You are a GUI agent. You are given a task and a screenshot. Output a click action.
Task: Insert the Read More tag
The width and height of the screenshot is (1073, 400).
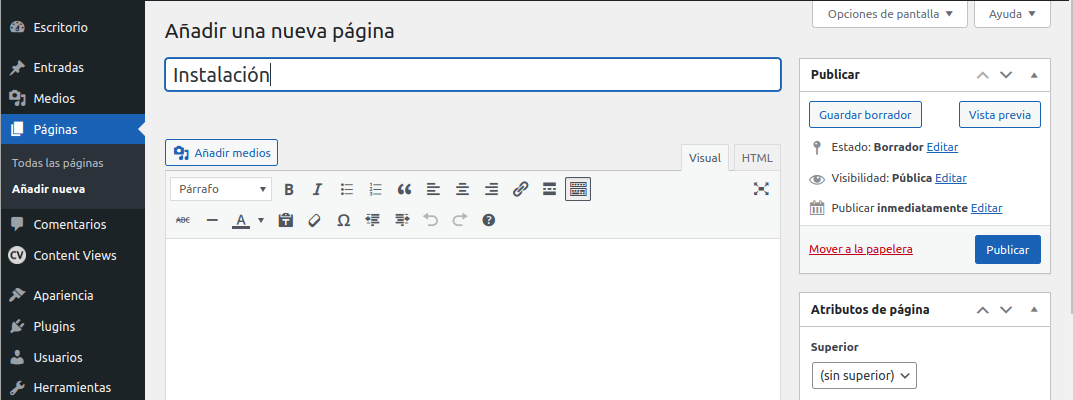pyautogui.click(x=549, y=189)
